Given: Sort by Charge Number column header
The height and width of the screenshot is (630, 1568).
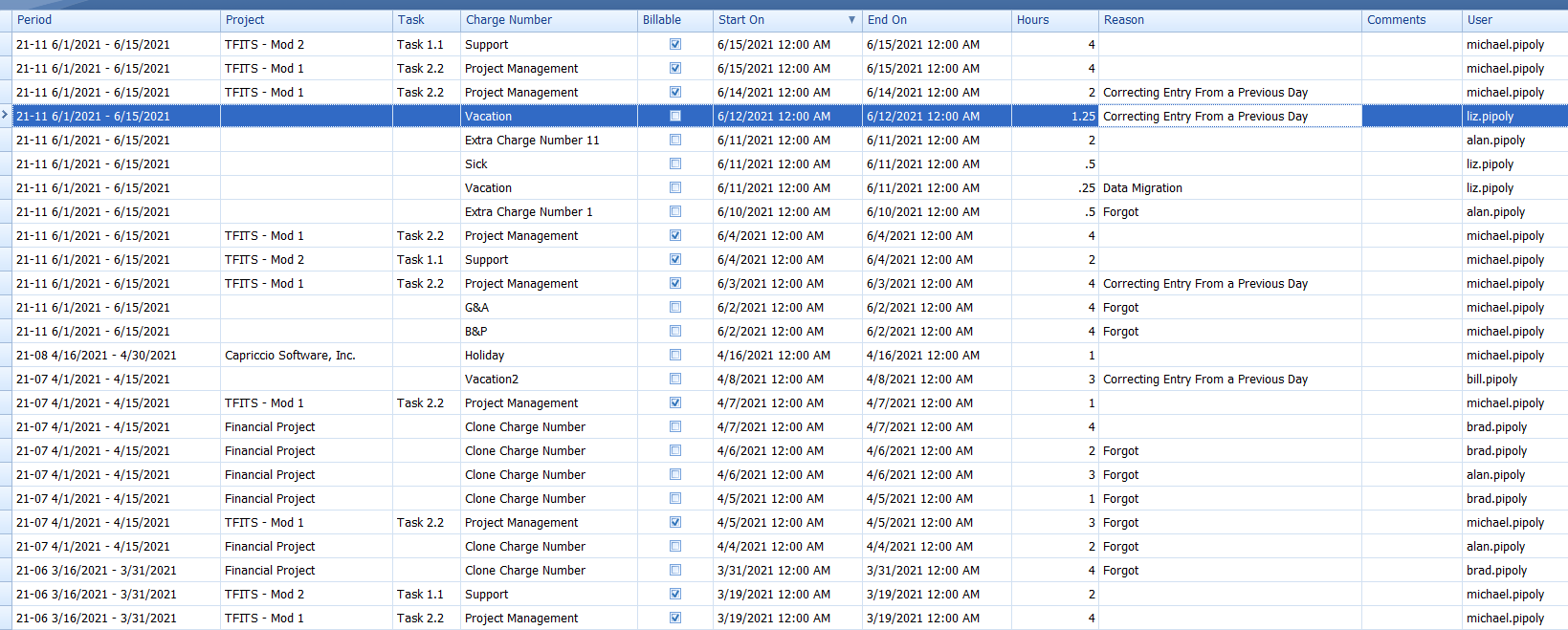Looking at the screenshot, I should 549,20.
